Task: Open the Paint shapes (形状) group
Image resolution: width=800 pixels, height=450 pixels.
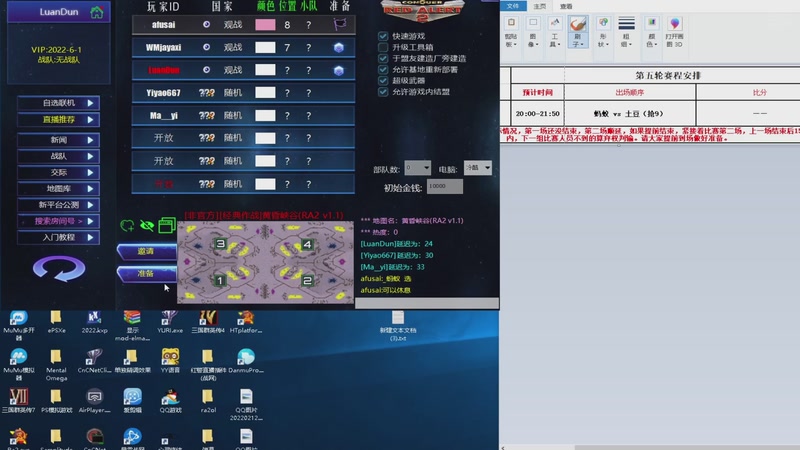Action: coord(603,31)
